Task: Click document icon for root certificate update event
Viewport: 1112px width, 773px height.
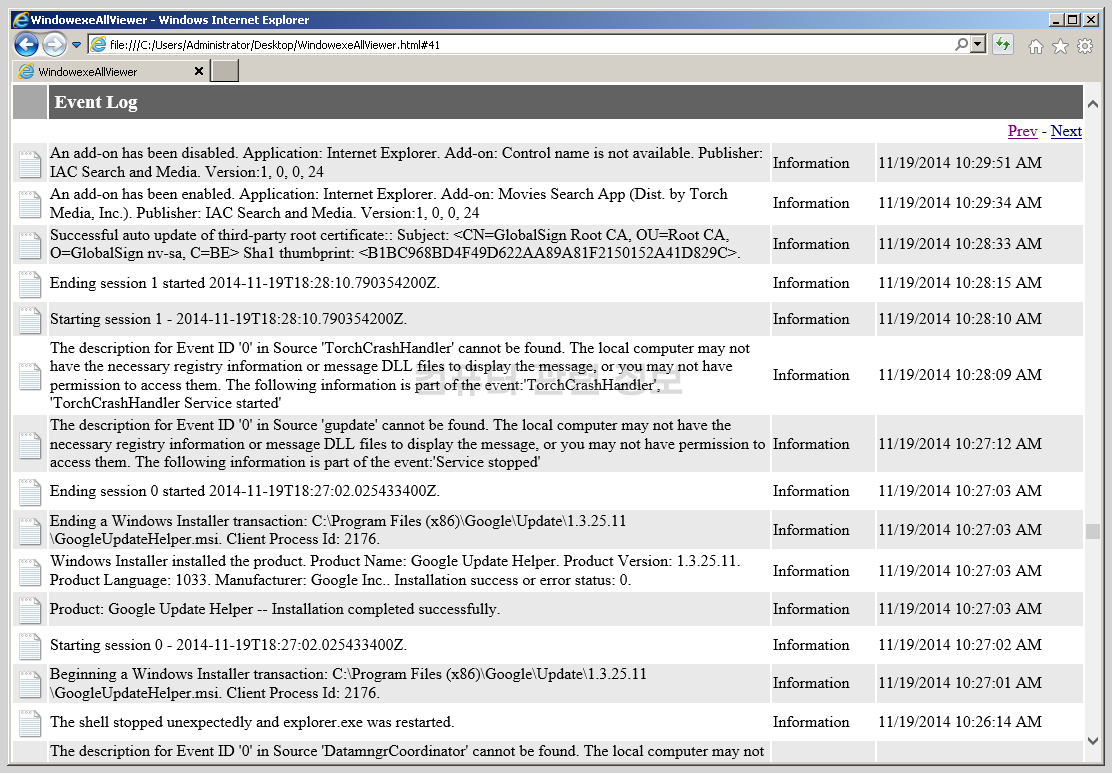Action: click(x=30, y=245)
